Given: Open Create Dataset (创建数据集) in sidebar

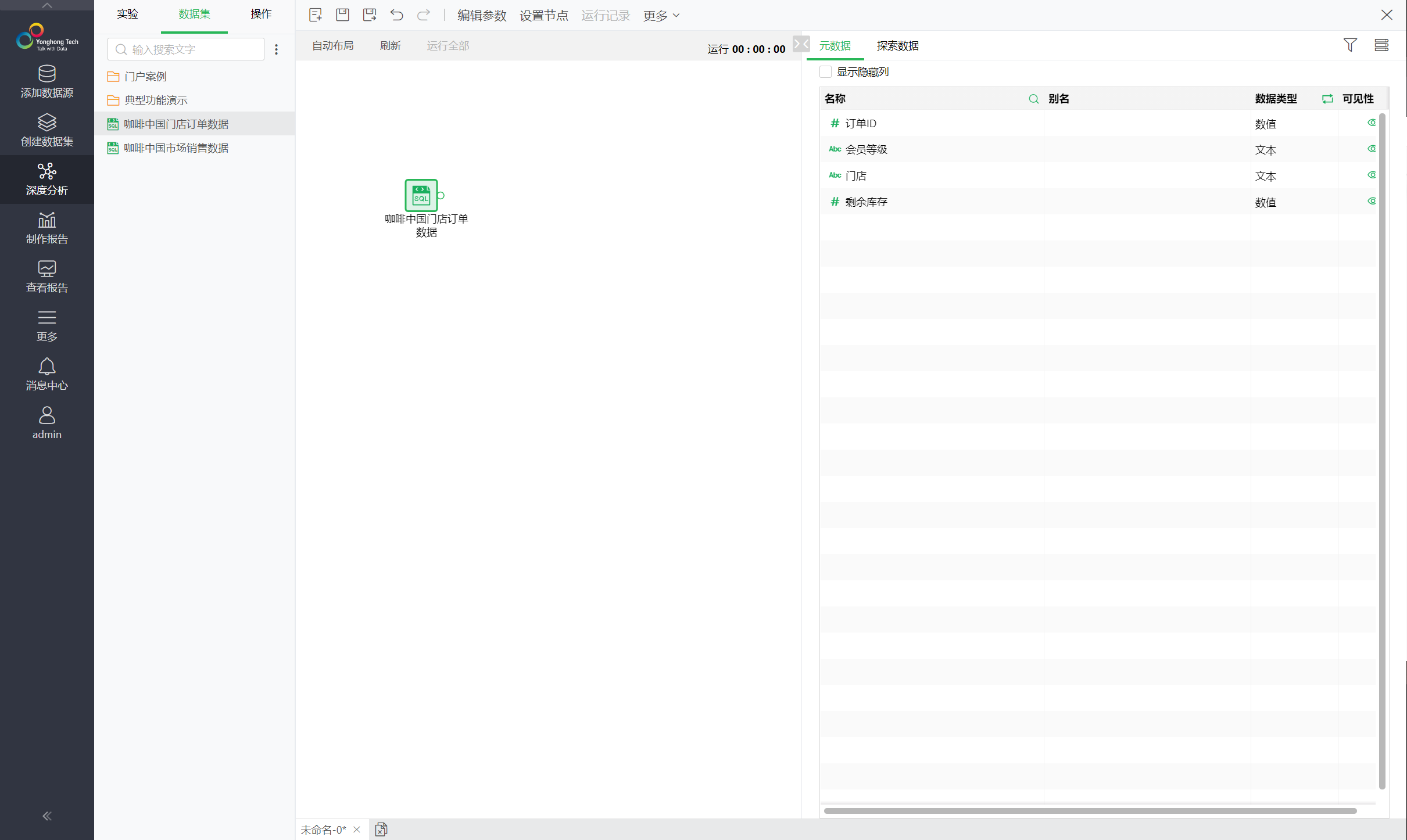Looking at the screenshot, I should coord(46,130).
